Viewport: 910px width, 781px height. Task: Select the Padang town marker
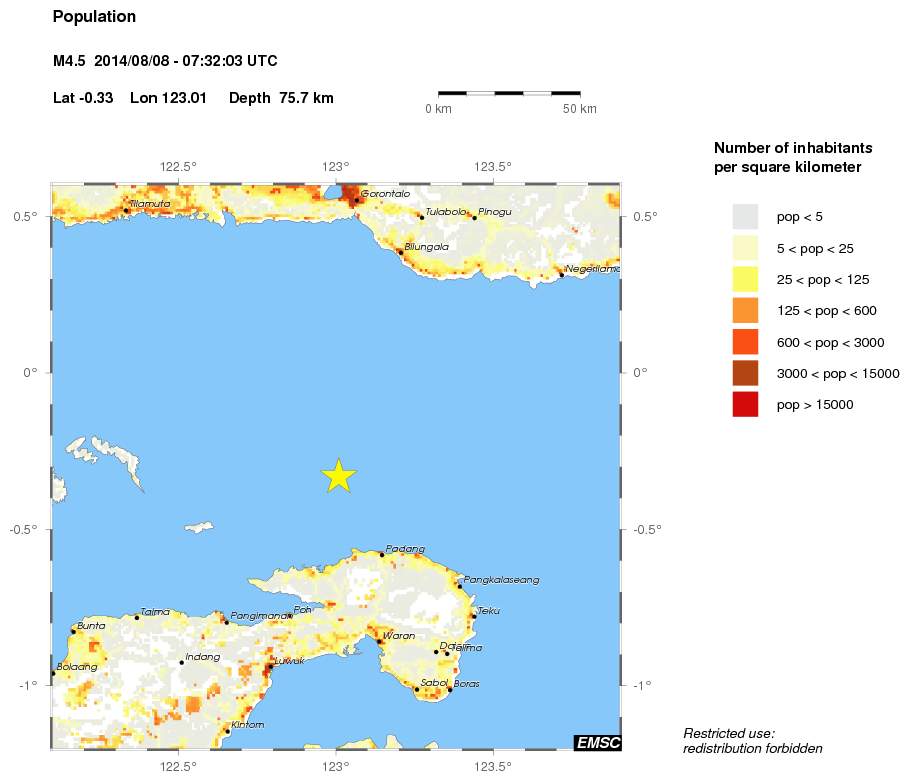pos(381,554)
